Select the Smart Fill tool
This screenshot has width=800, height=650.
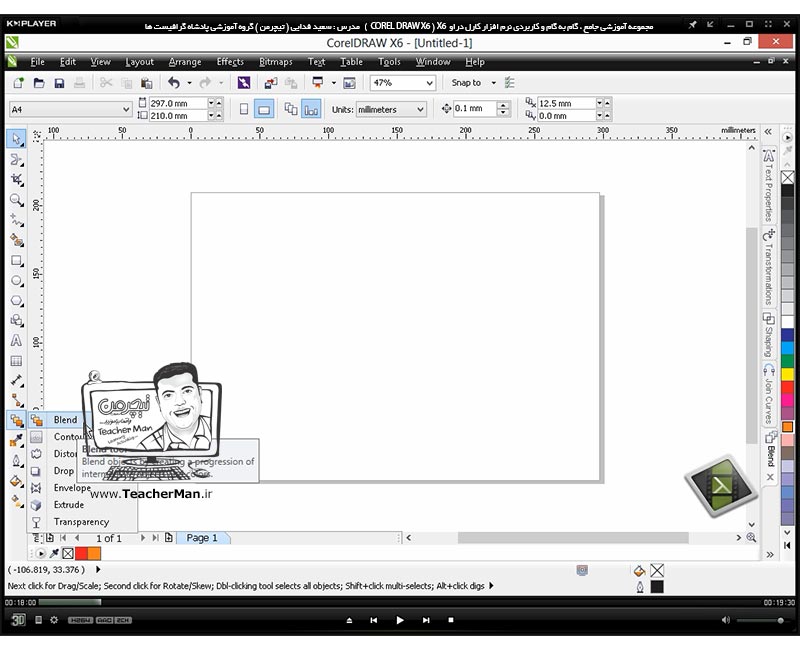point(16,240)
